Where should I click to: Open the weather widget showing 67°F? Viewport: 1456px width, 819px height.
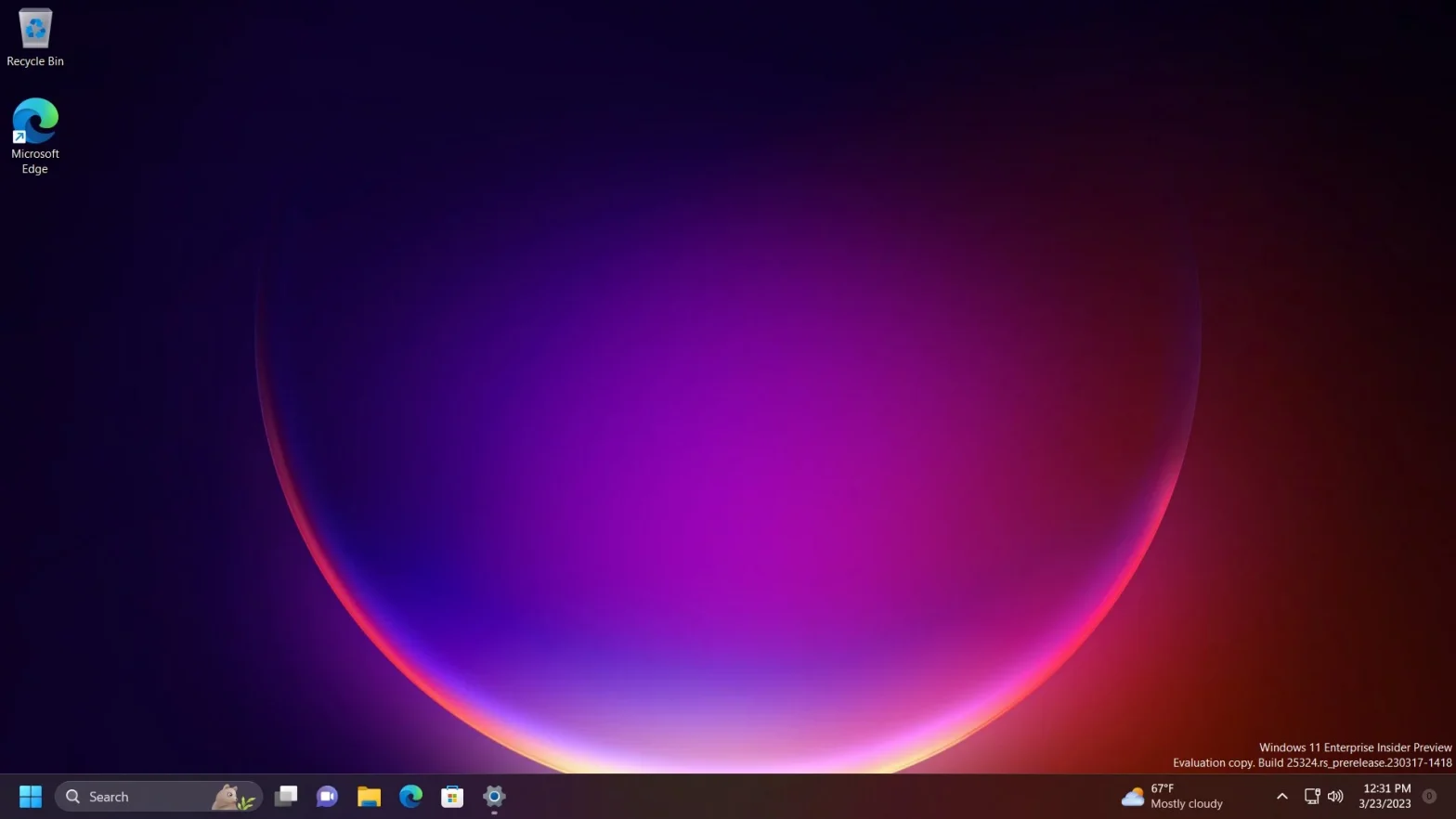coord(1172,797)
